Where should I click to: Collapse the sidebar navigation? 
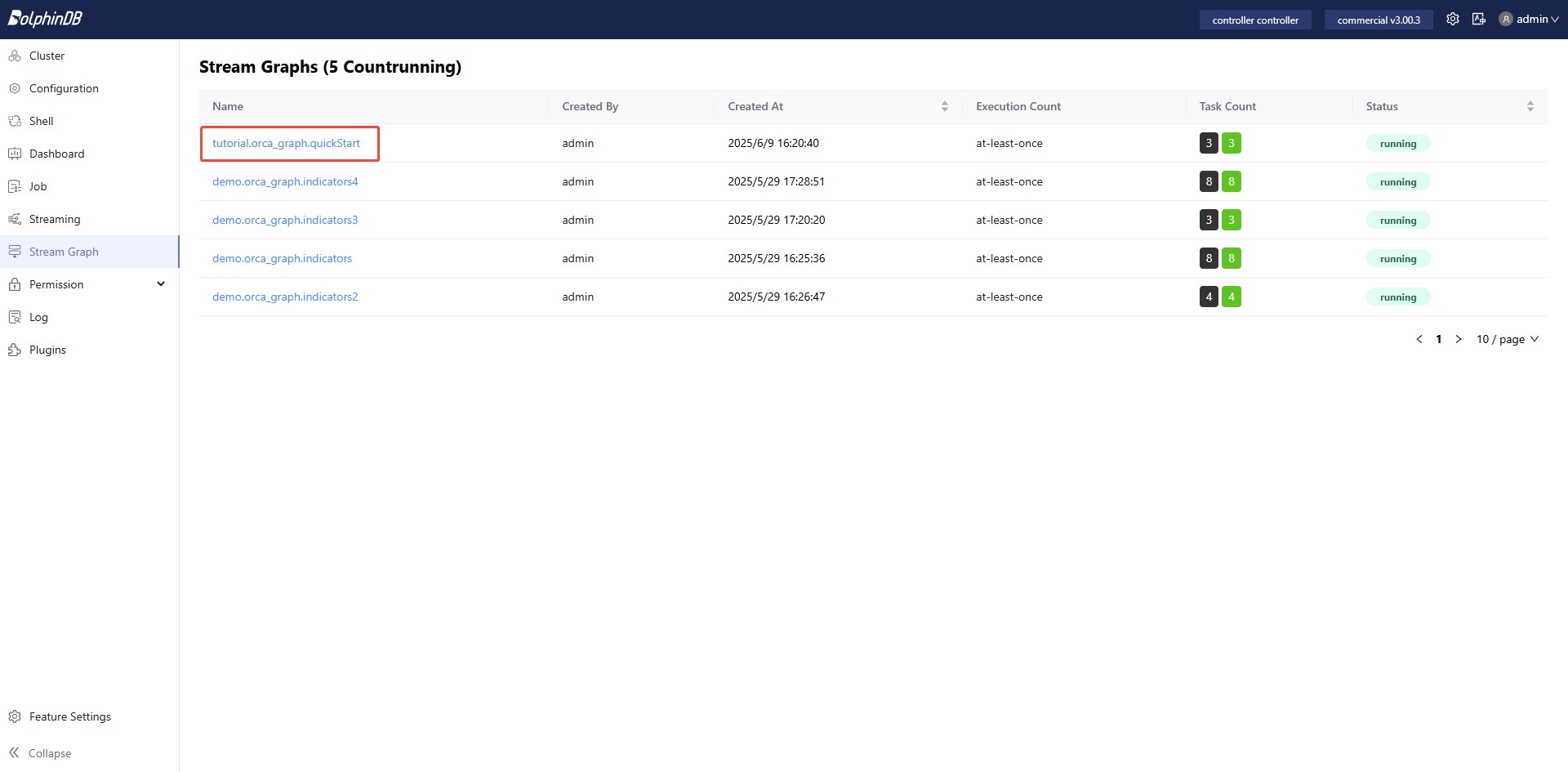click(x=40, y=752)
